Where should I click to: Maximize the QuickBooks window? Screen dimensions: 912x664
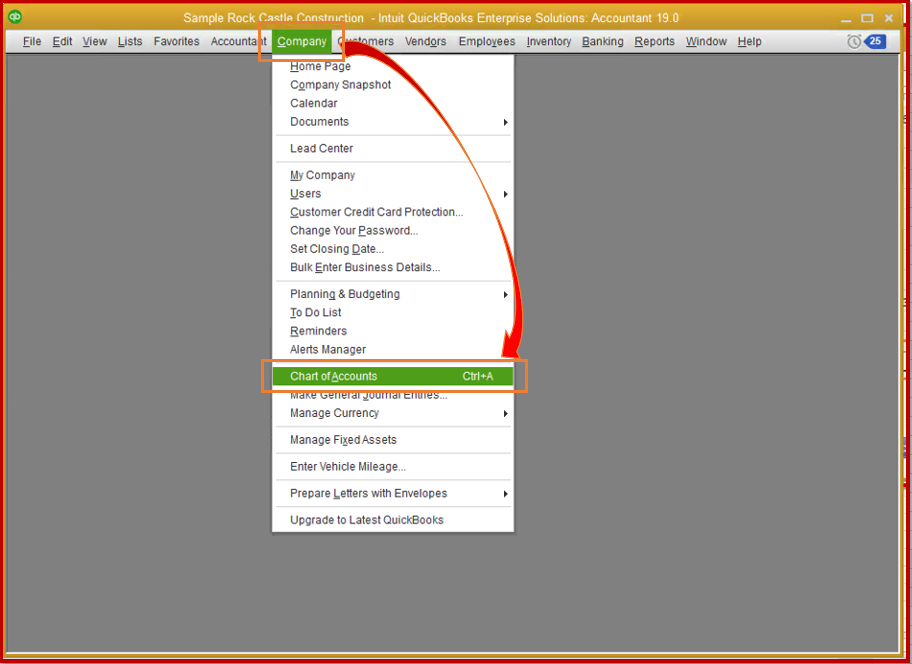point(867,18)
